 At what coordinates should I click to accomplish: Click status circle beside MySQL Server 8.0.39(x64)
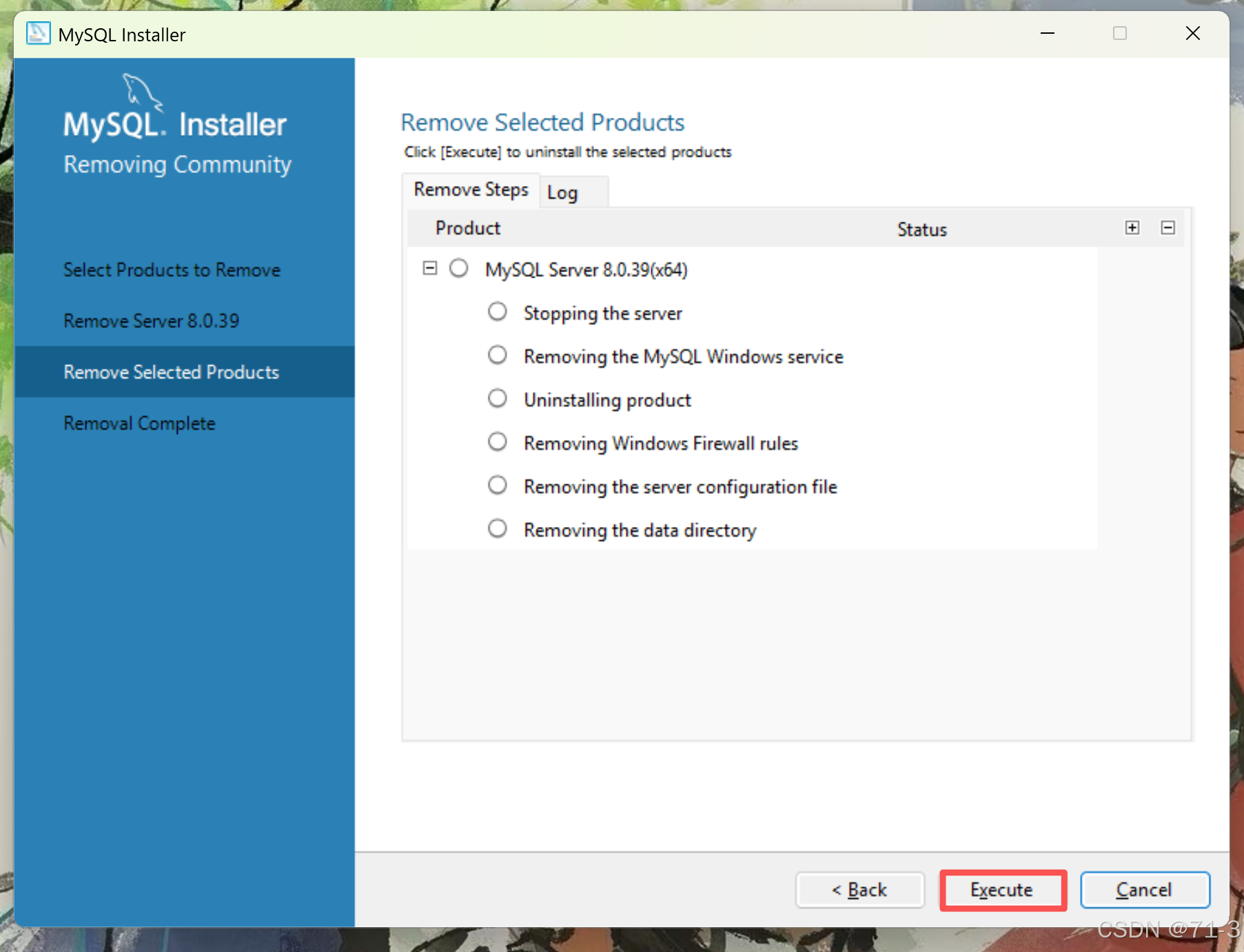tap(459, 268)
